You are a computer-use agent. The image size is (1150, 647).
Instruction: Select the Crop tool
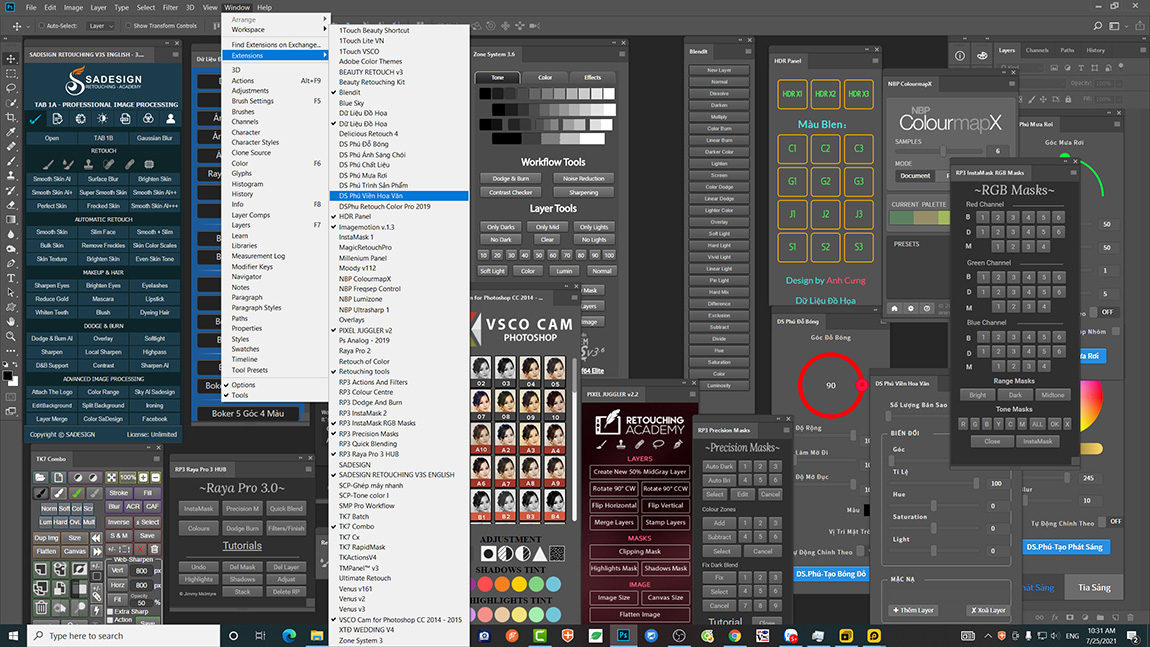[x=11, y=117]
